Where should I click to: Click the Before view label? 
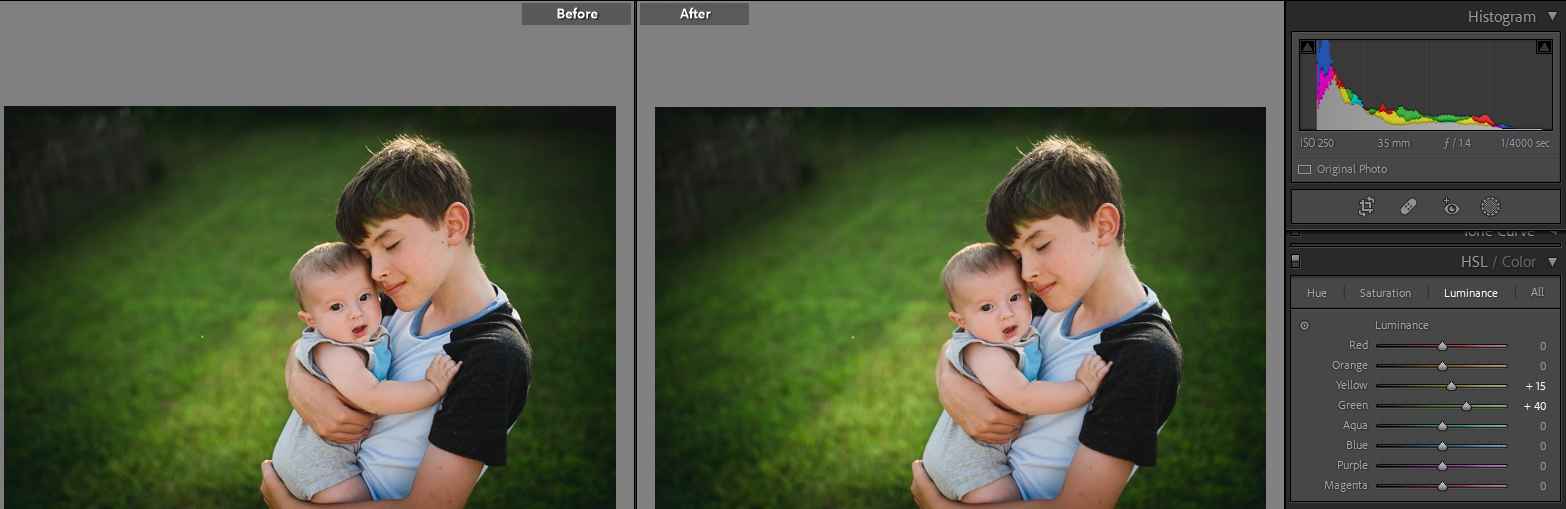pos(577,13)
